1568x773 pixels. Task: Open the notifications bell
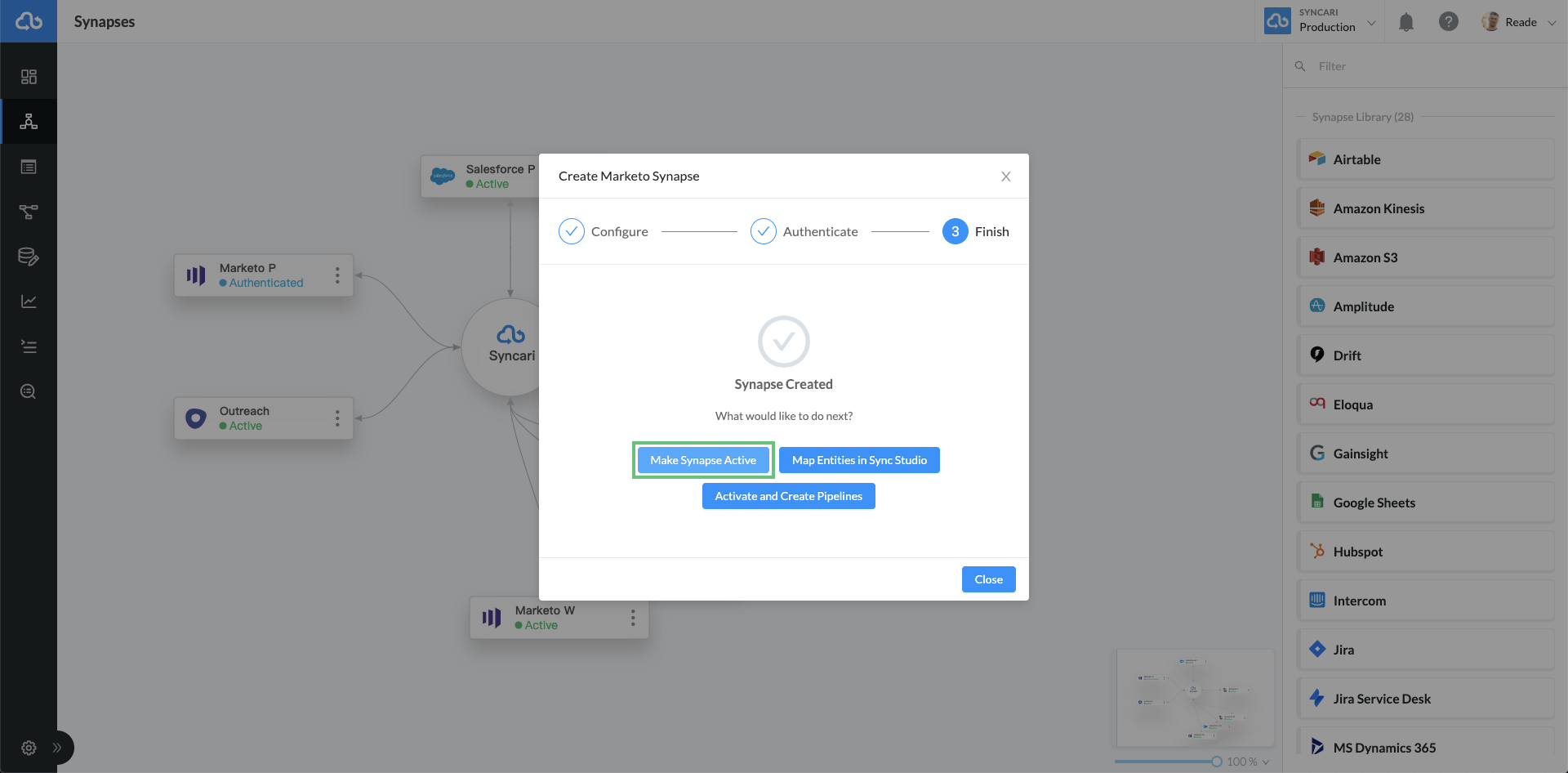(1406, 22)
